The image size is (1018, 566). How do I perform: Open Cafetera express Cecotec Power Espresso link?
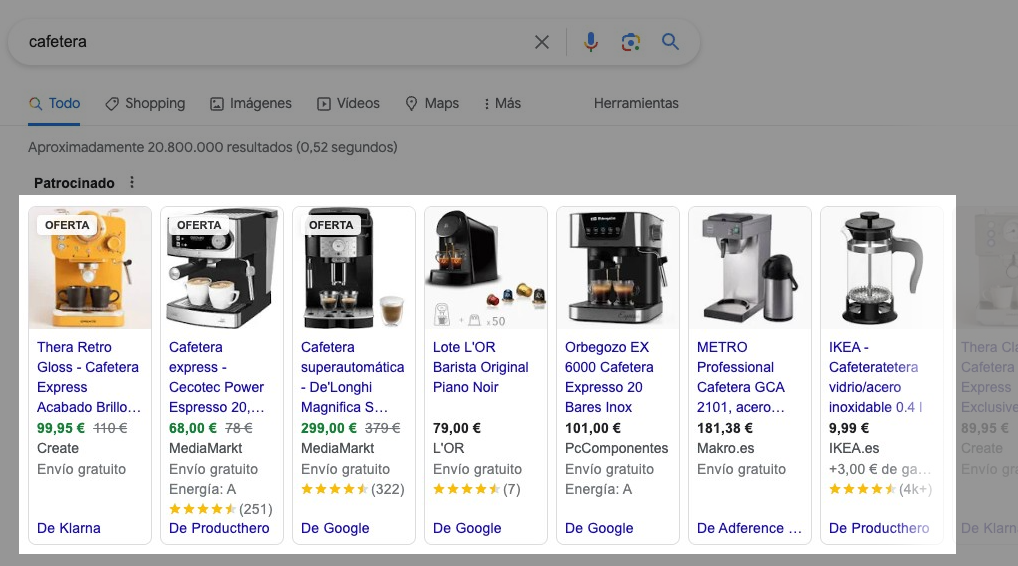[217, 377]
